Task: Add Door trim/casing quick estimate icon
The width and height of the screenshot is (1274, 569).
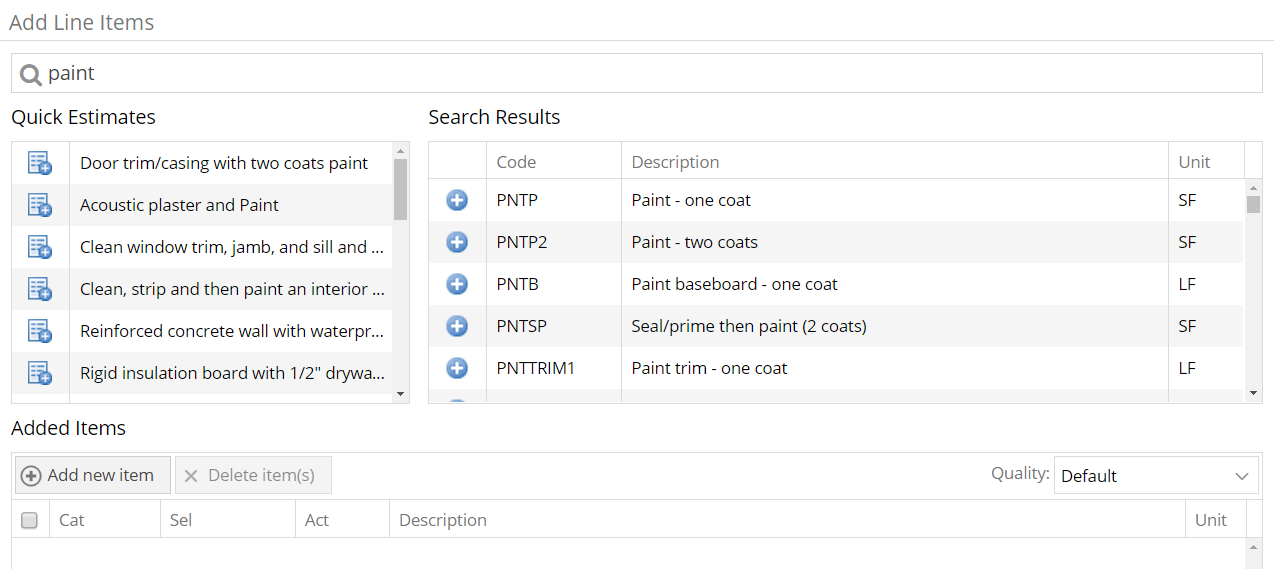Action: (40, 163)
